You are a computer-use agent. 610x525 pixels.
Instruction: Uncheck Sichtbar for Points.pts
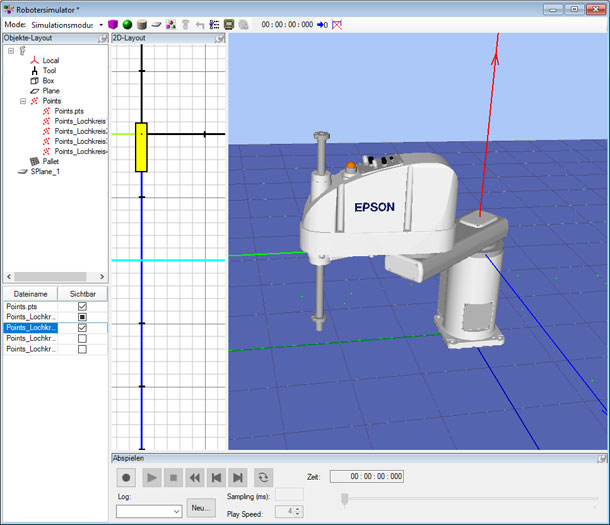[x=82, y=305]
